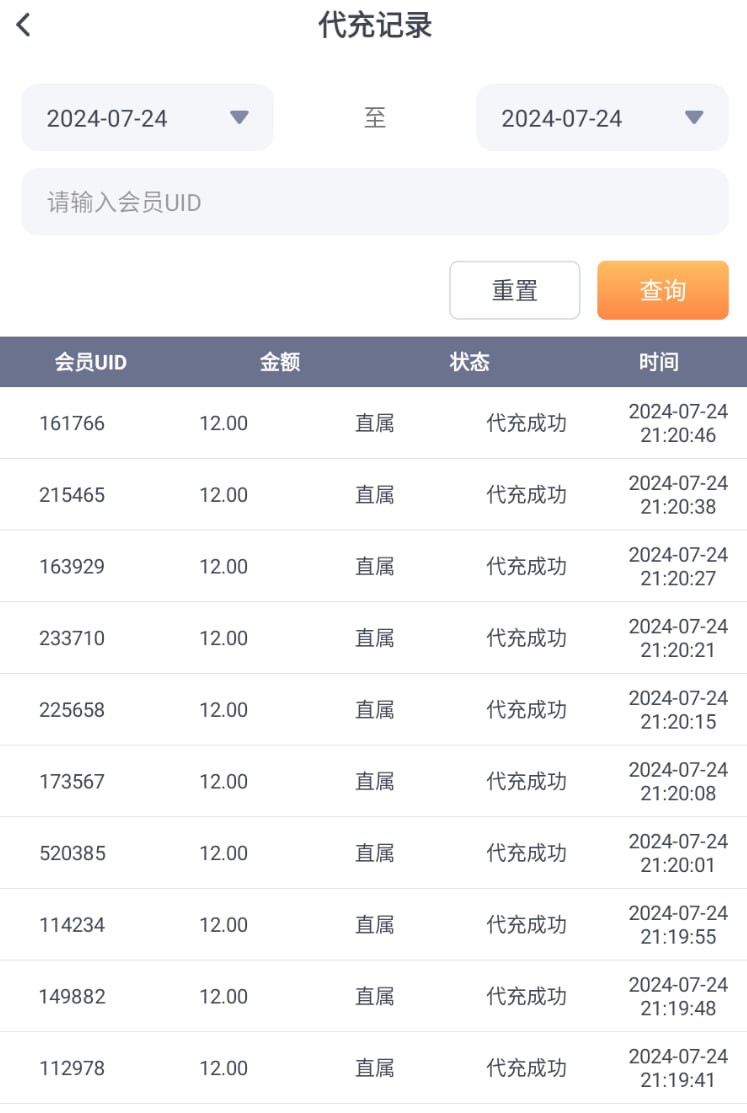This screenshot has height=1113, width=747.
Task: Select the record with UID 215465
Action: [72, 495]
